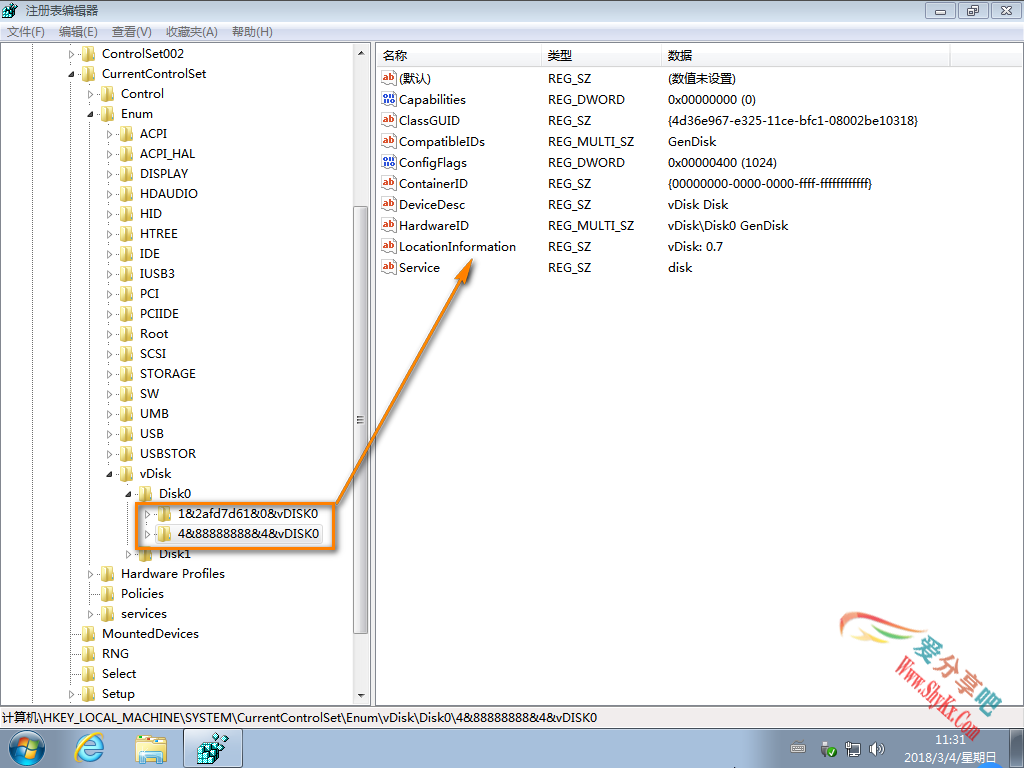The height and width of the screenshot is (768, 1024).
Task: Open the 帮助(H) menu
Action: 252,31
